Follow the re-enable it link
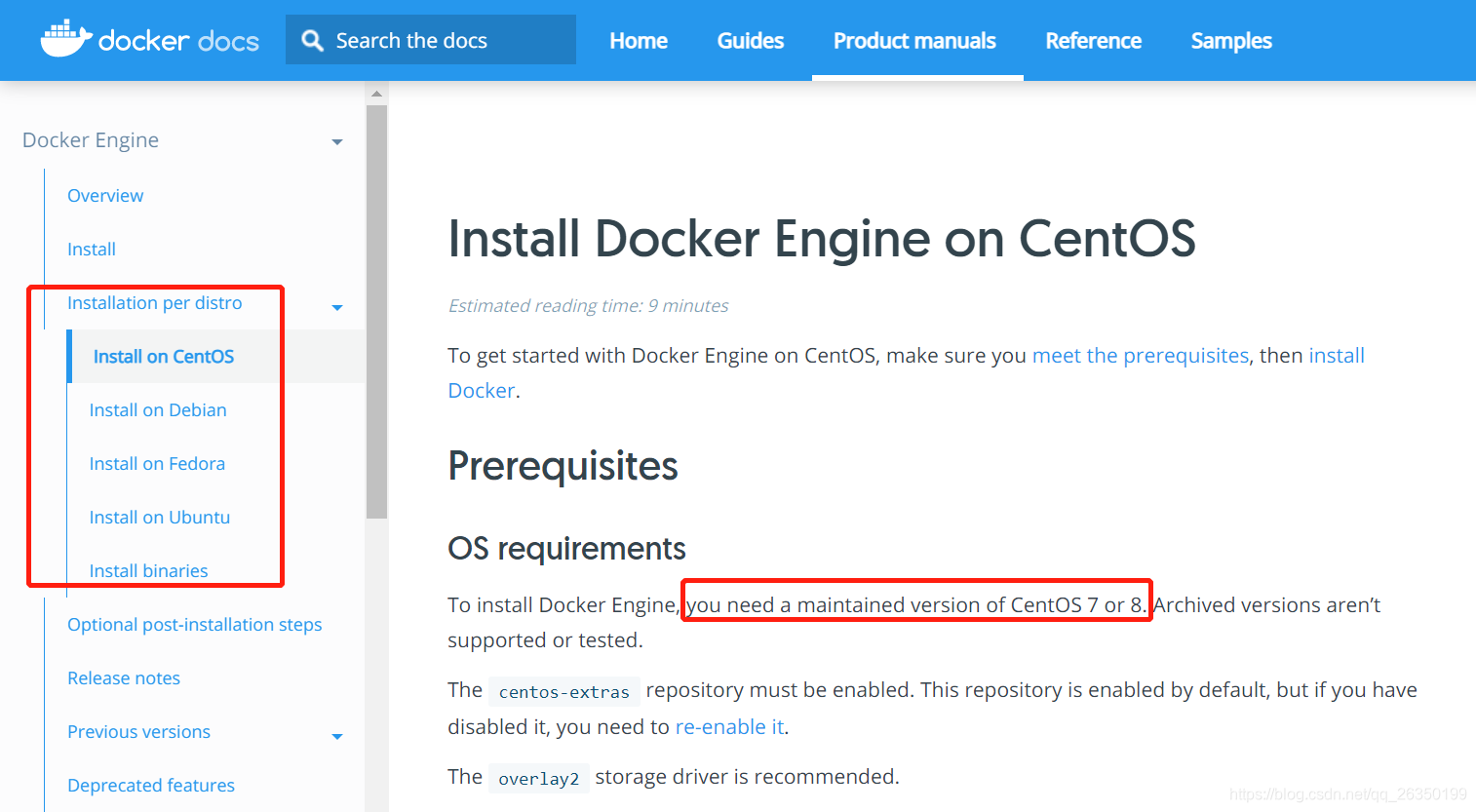1476x812 pixels. pyautogui.click(x=730, y=727)
